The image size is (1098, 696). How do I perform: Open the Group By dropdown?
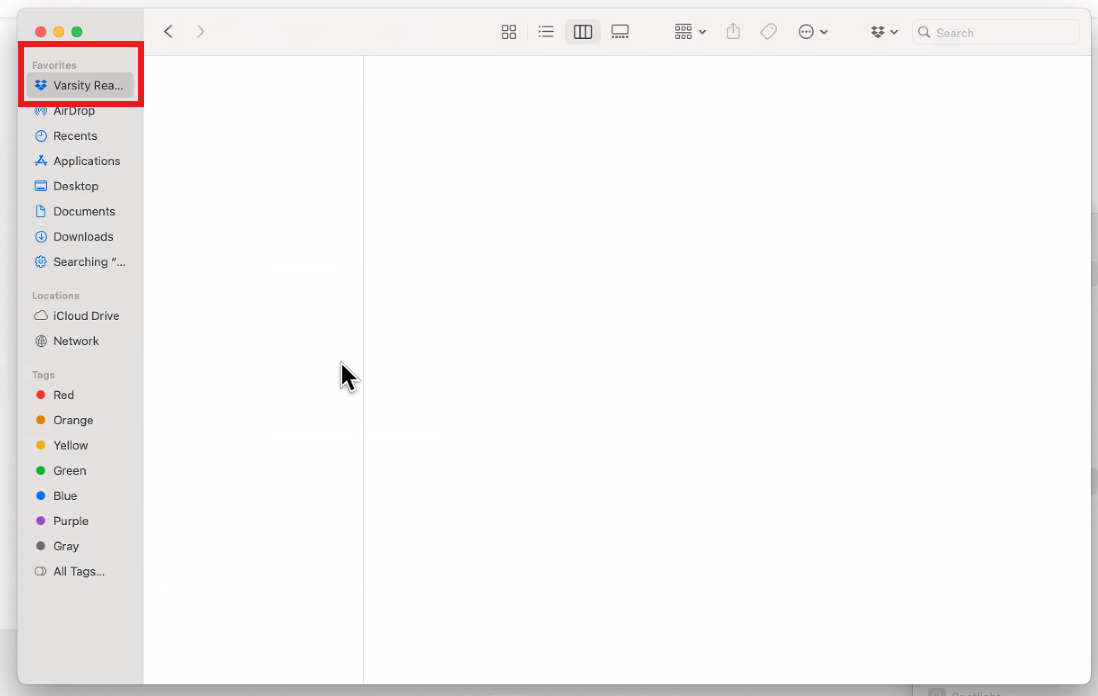click(x=690, y=32)
